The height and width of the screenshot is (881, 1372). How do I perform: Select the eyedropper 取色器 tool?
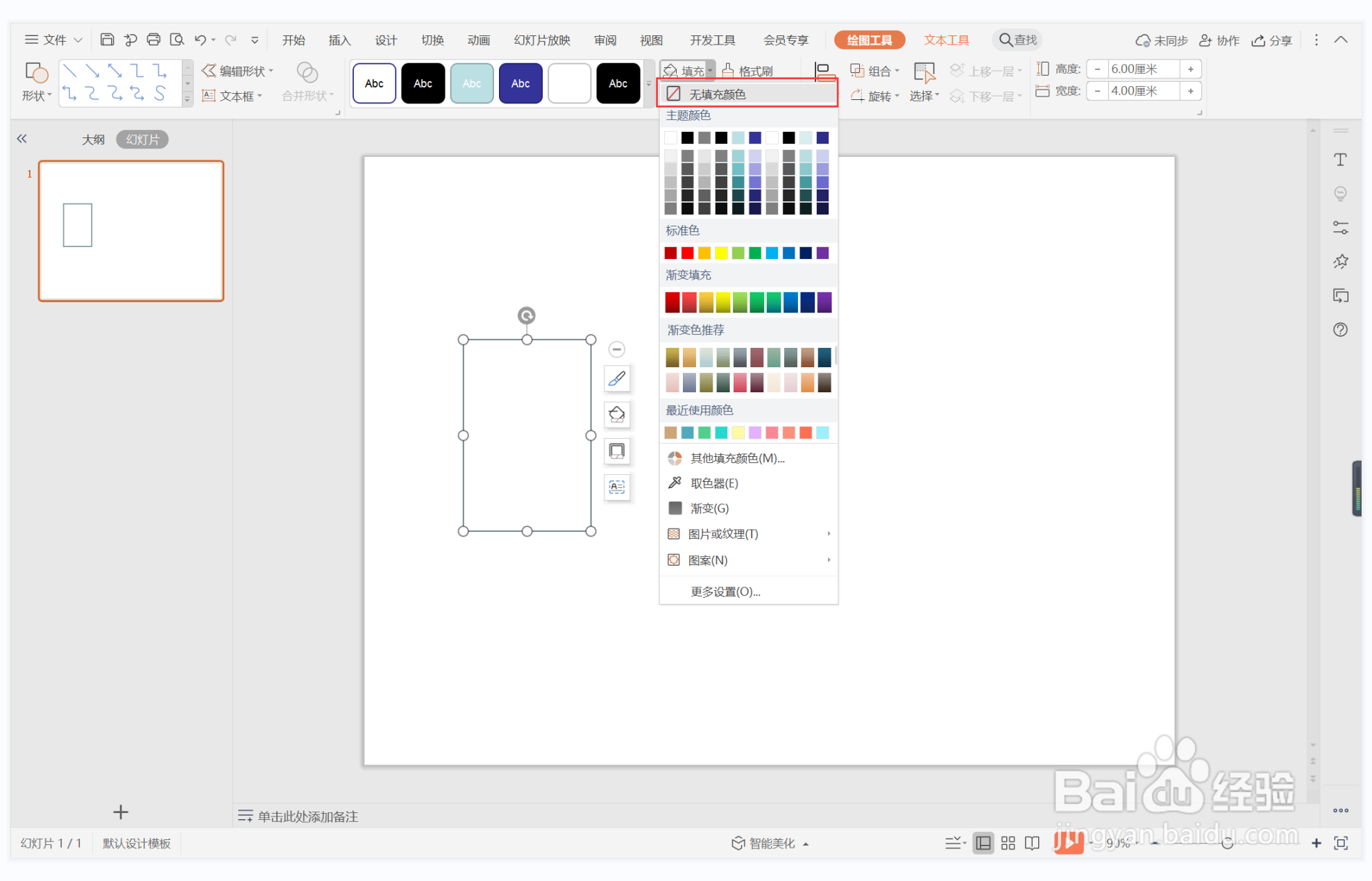pyautogui.click(x=713, y=483)
